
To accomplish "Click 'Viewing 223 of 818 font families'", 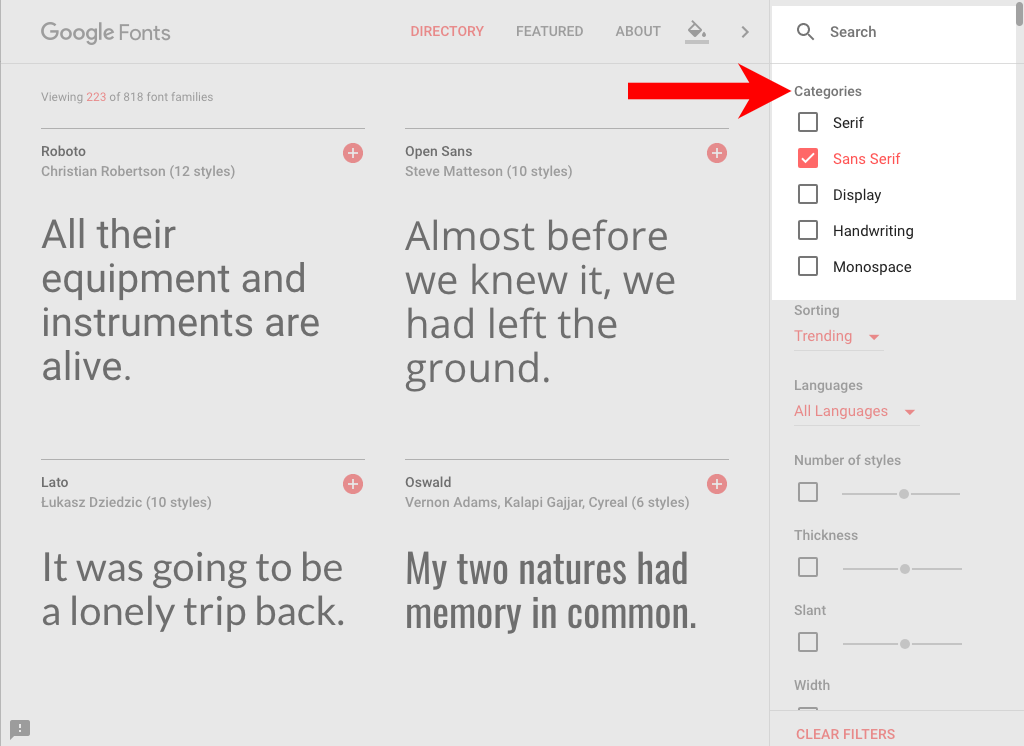I will [127, 97].
